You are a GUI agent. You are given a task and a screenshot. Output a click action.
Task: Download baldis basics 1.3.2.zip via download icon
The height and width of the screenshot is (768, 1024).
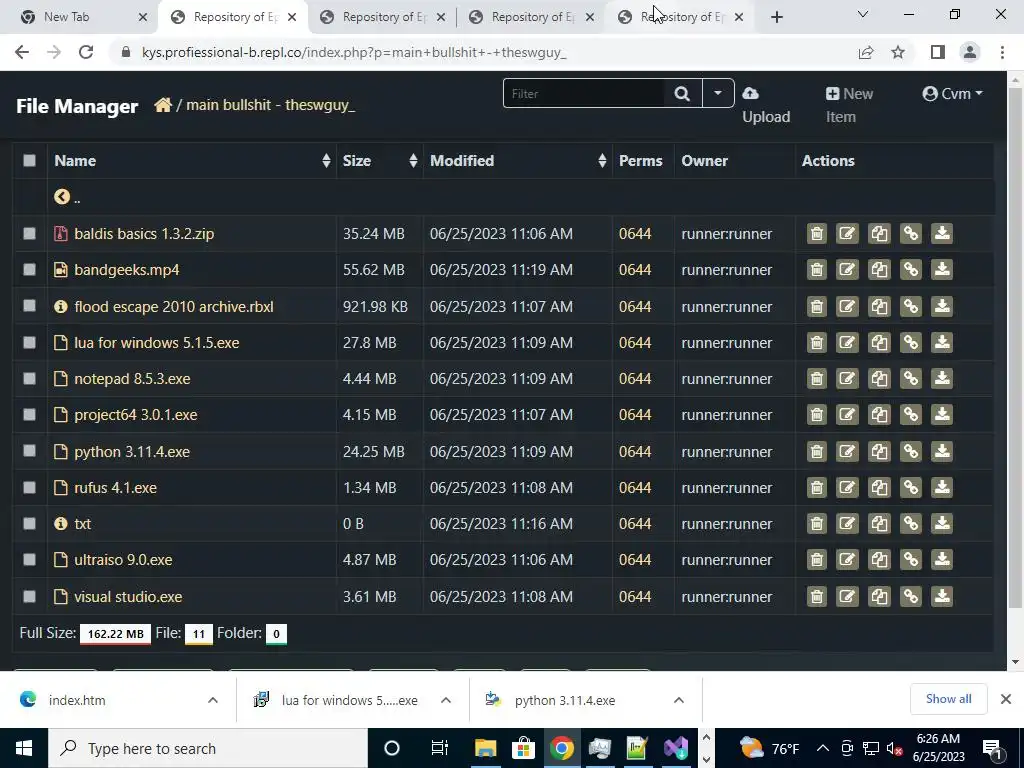click(x=942, y=234)
